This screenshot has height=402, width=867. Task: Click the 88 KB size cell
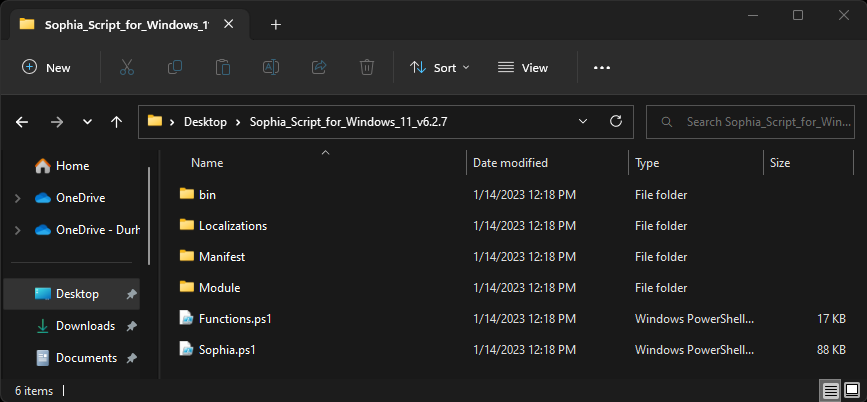point(831,349)
